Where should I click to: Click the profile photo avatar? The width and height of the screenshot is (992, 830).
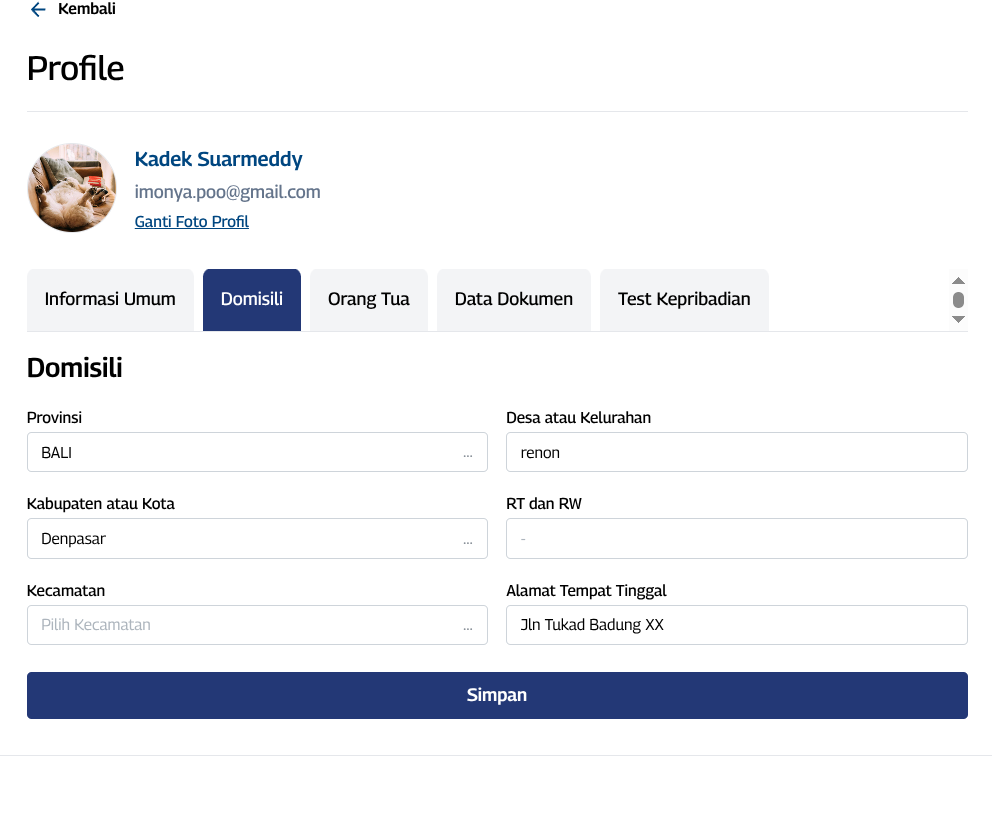(72, 188)
